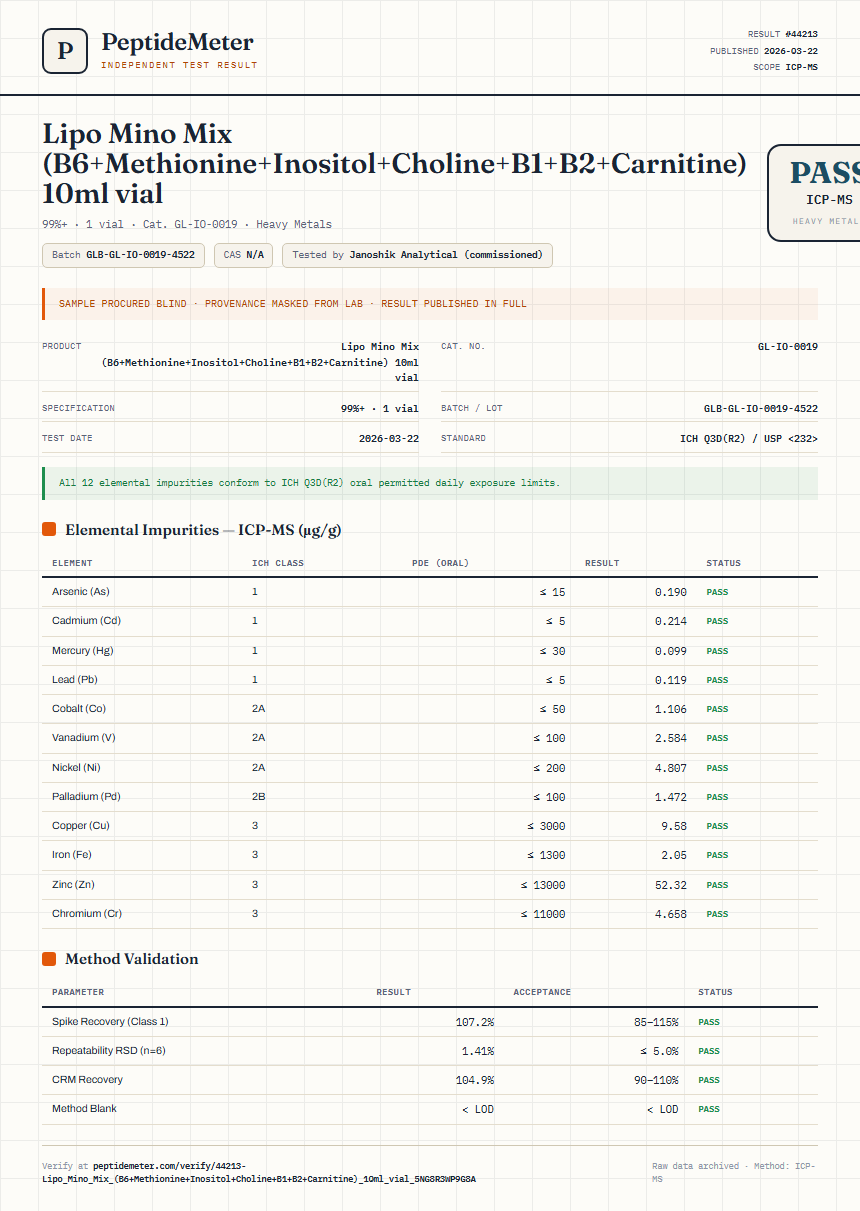This screenshot has height=1211, width=860.
Task: Click the Tested by Janoshik Analytical chip
Action: [x=417, y=255]
